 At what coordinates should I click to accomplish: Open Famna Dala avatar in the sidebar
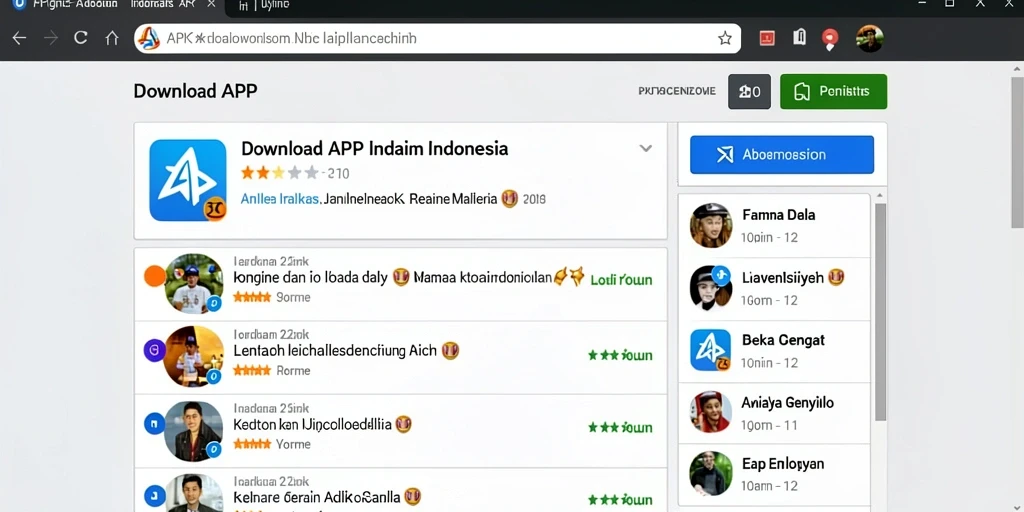711,225
